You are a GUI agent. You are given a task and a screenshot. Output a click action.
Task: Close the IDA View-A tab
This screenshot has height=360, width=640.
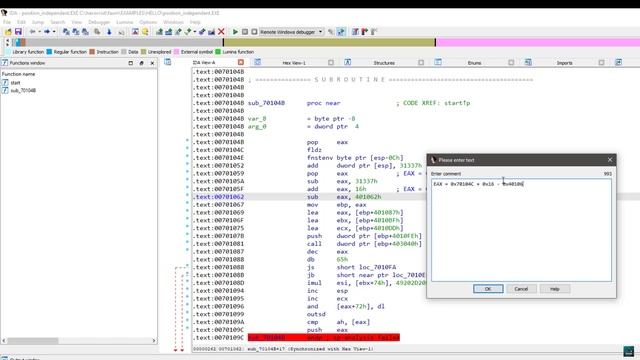tap(241, 62)
